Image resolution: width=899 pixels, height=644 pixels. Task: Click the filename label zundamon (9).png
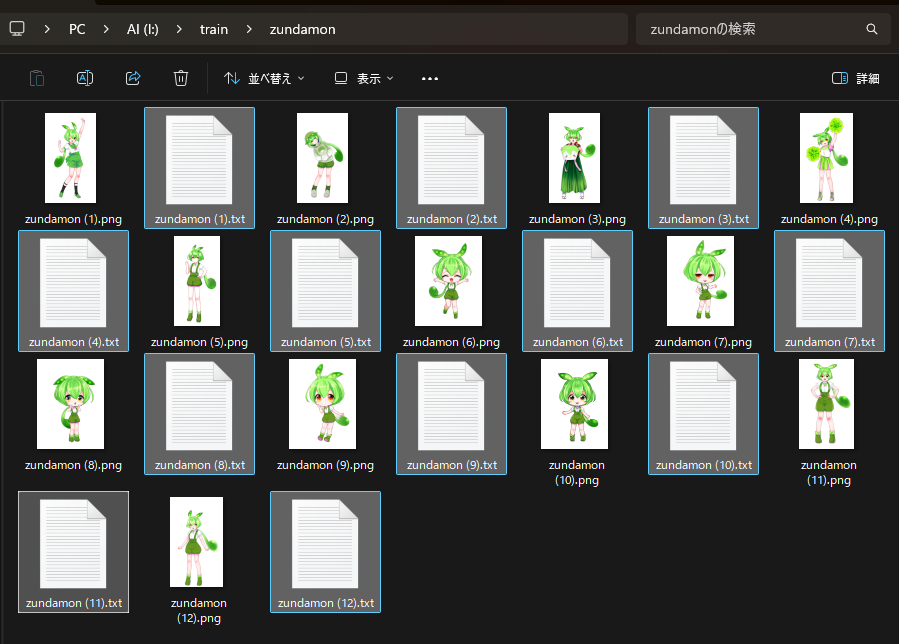point(326,465)
